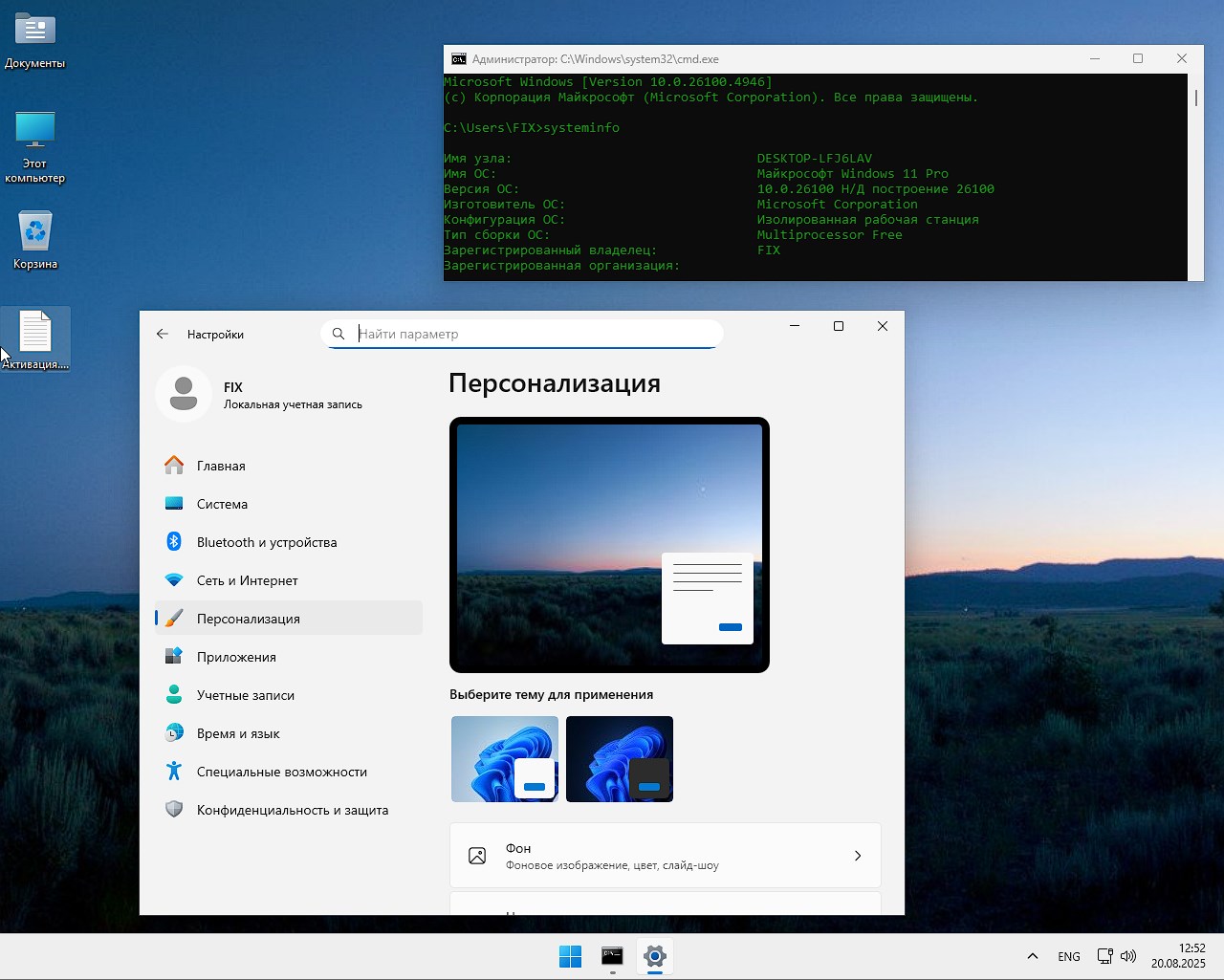Click the desktop preview image in Персонализация
This screenshot has height=980, width=1224.
point(609,545)
